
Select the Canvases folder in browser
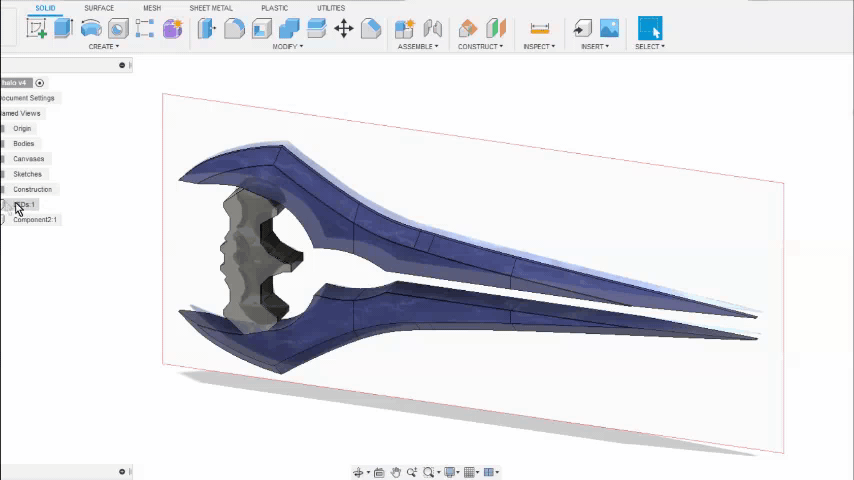click(x=29, y=159)
